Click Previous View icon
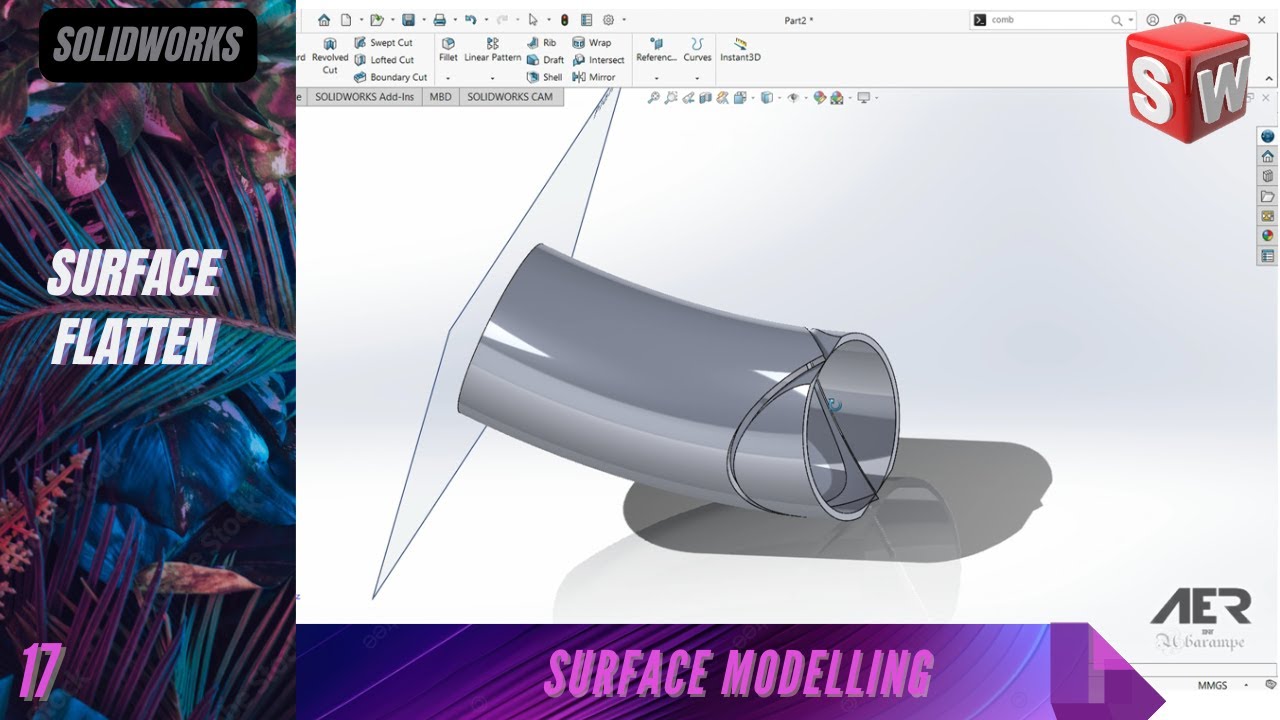Viewport: 1280px width, 720px height. (688, 98)
